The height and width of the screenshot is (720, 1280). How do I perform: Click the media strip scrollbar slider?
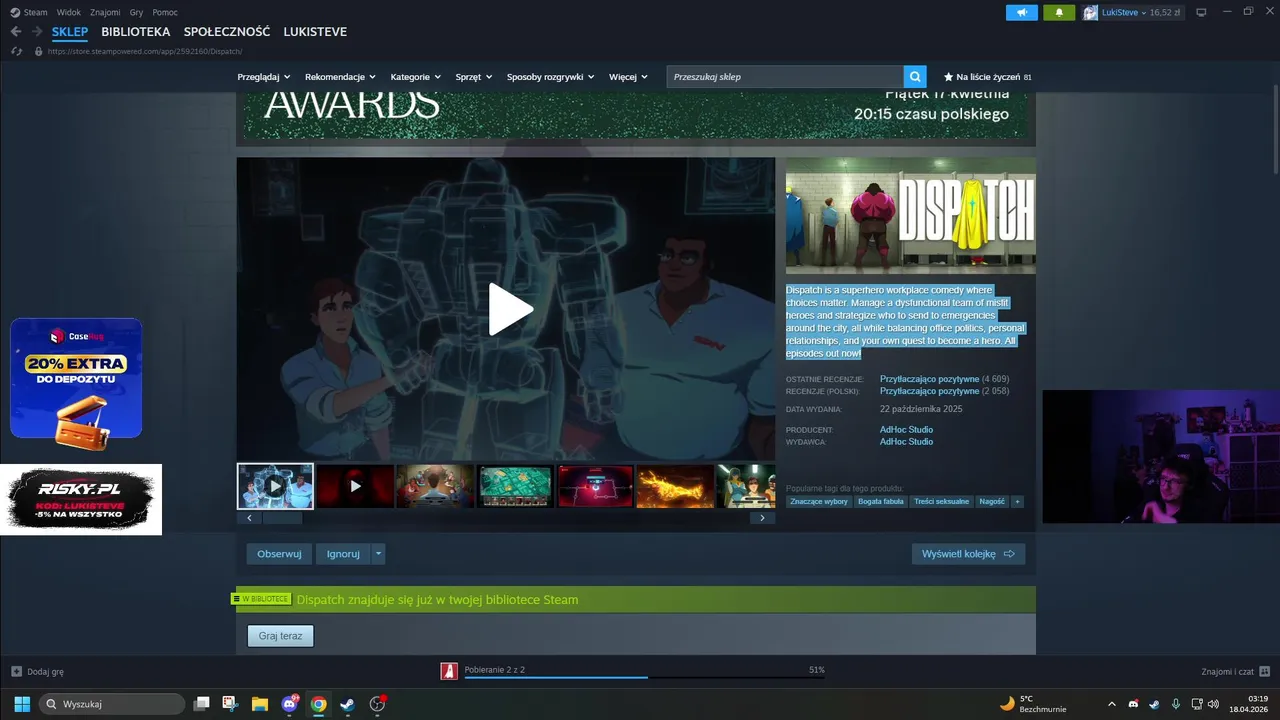[282, 518]
